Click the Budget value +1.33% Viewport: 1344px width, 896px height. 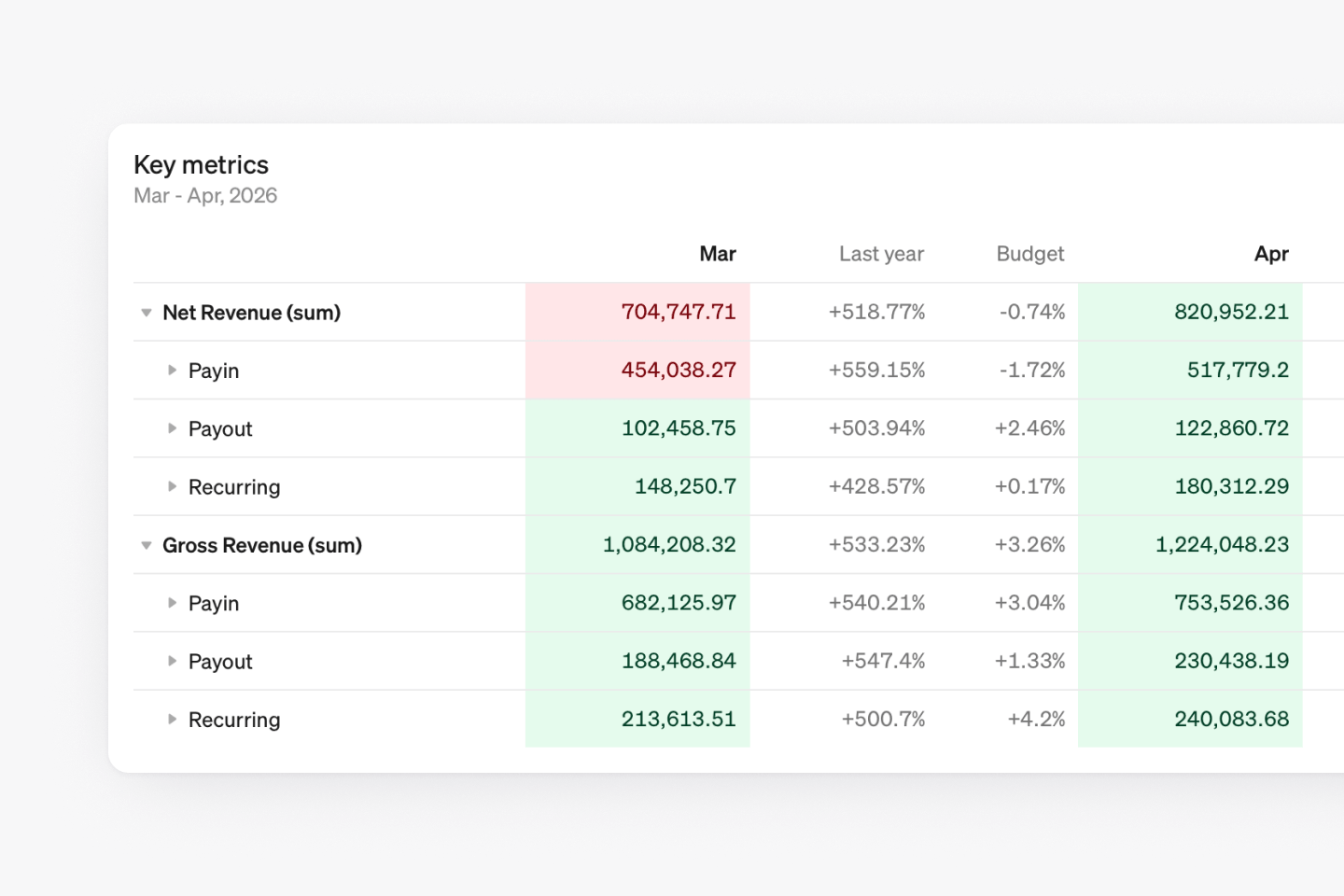click(x=1029, y=661)
